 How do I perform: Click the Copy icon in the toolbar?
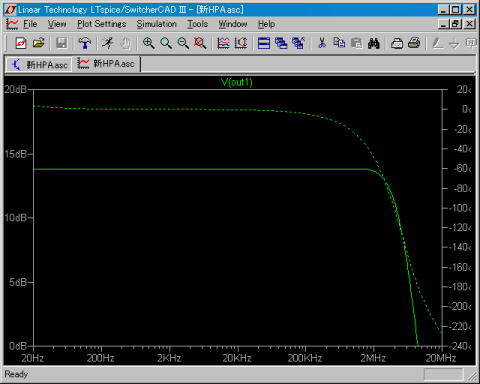339,43
